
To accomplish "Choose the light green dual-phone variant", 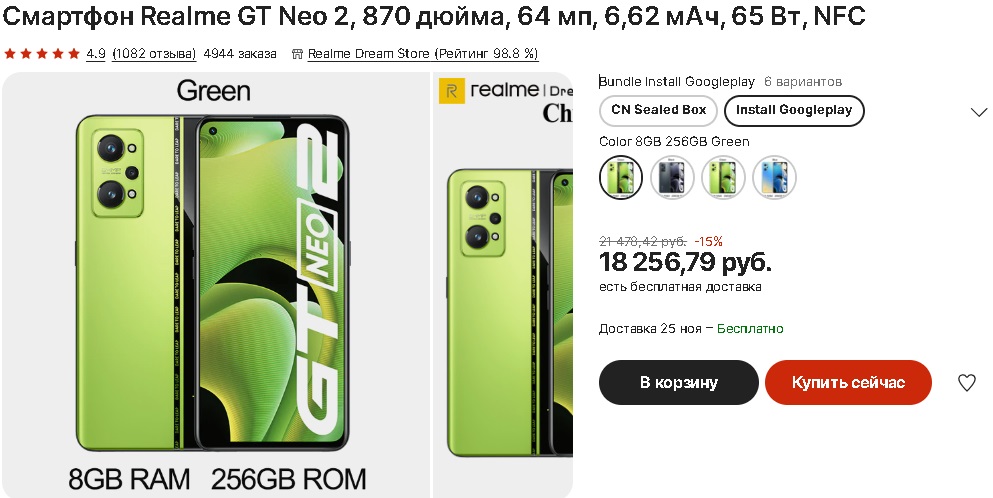I will tap(723, 177).
